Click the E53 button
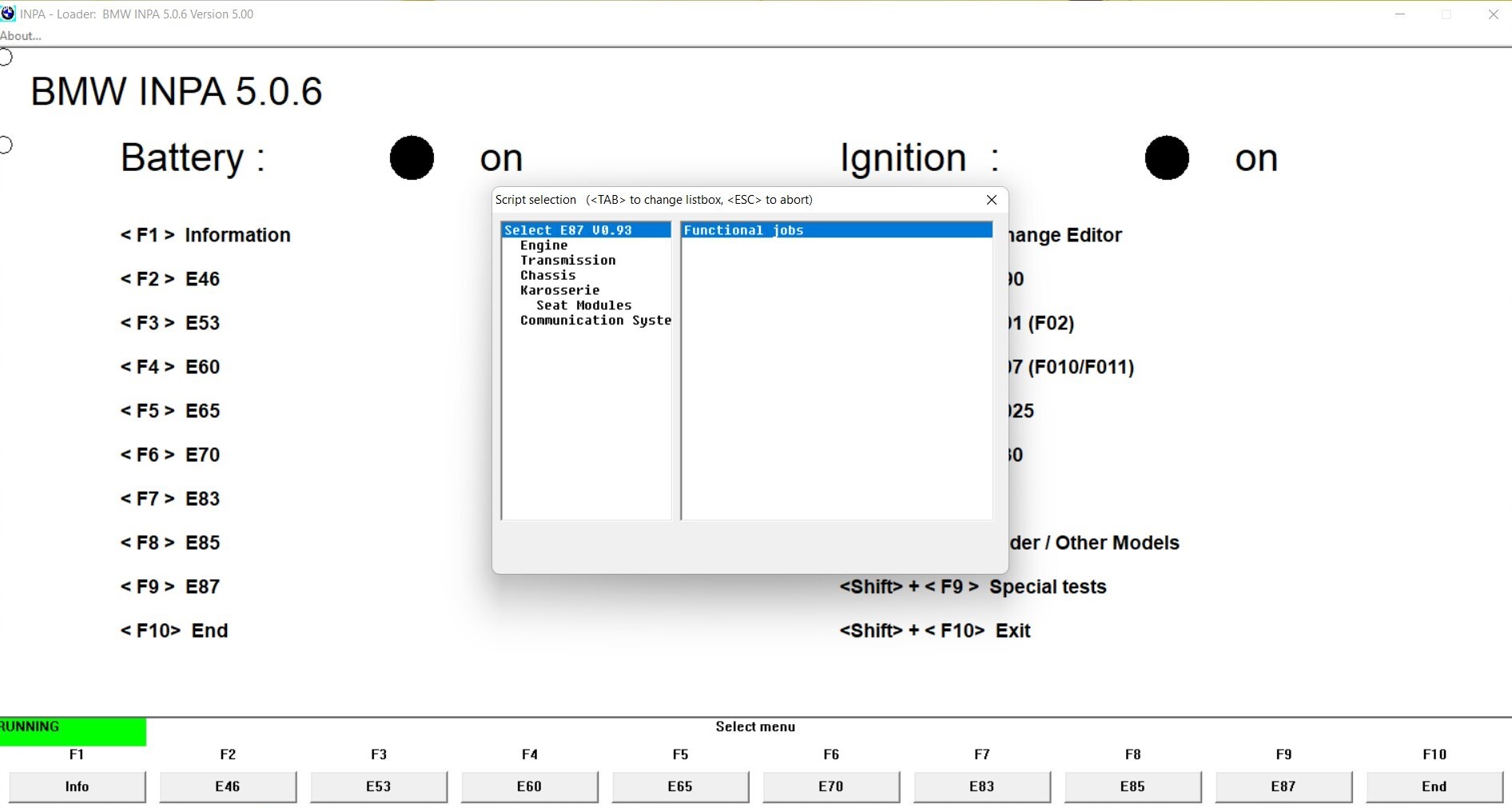The height and width of the screenshot is (808, 1512). coord(379,786)
